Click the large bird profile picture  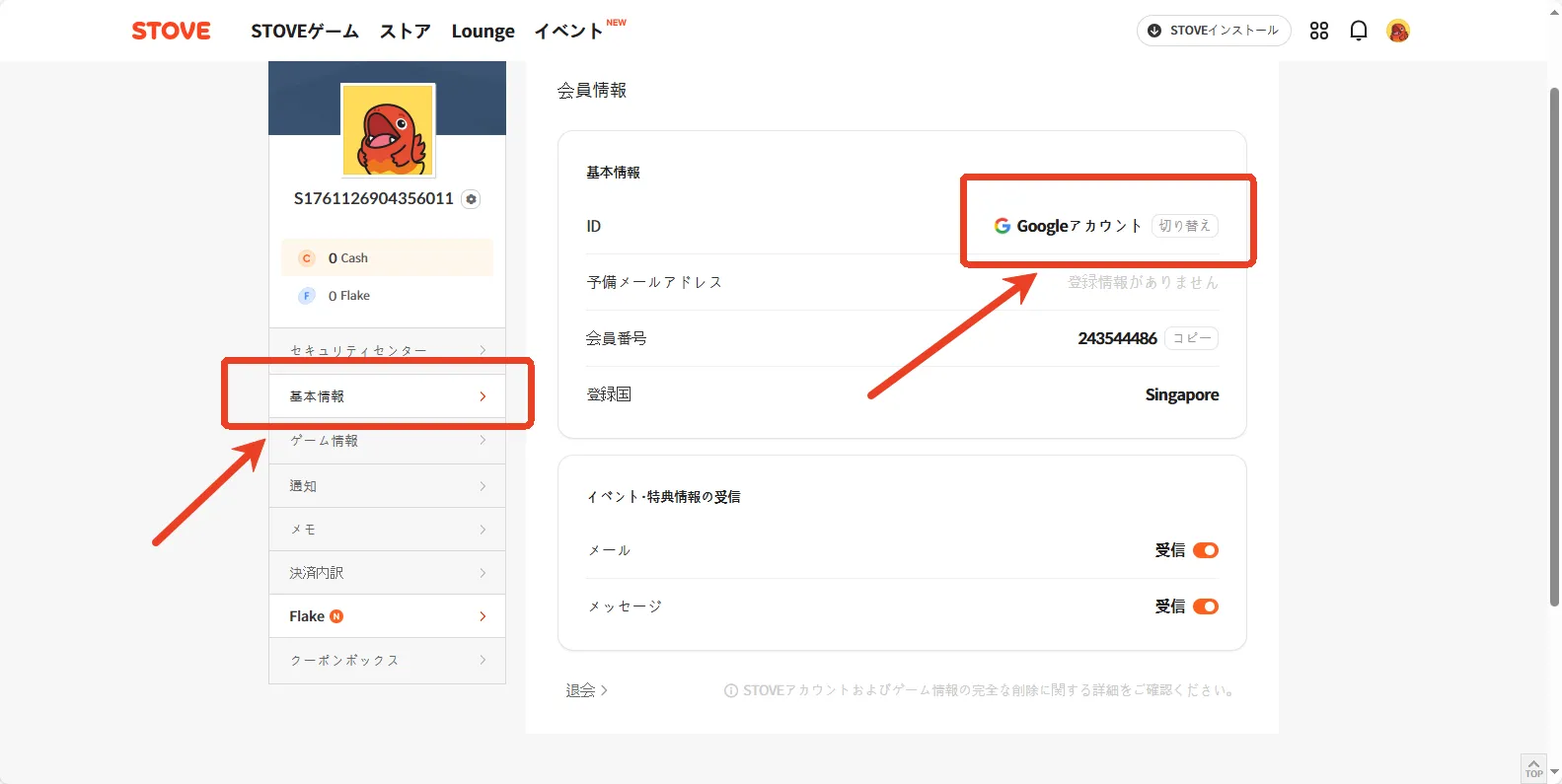388,130
